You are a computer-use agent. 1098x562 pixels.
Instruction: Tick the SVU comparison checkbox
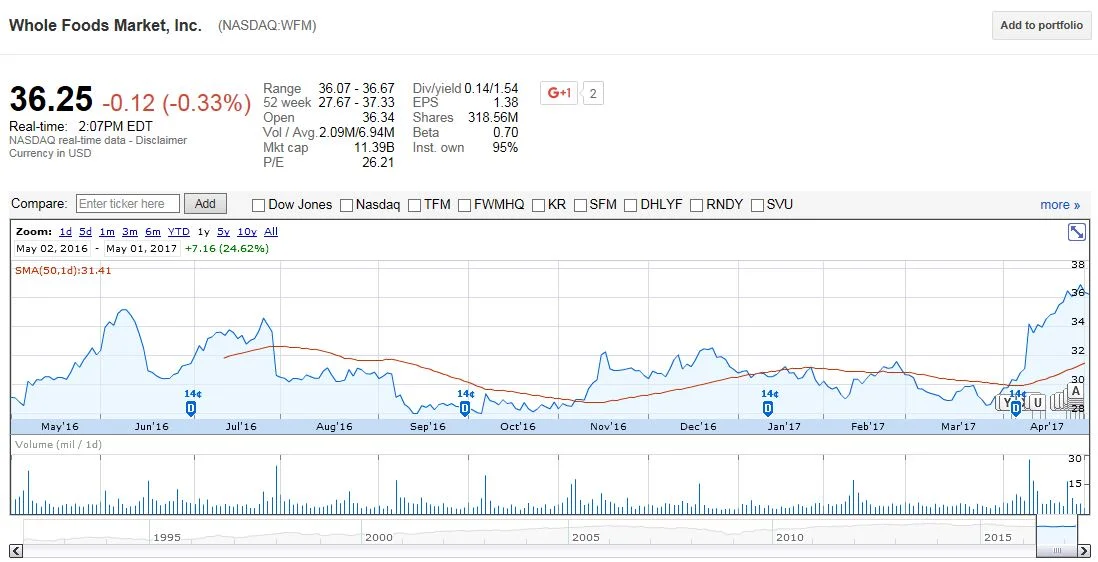pos(757,205)
